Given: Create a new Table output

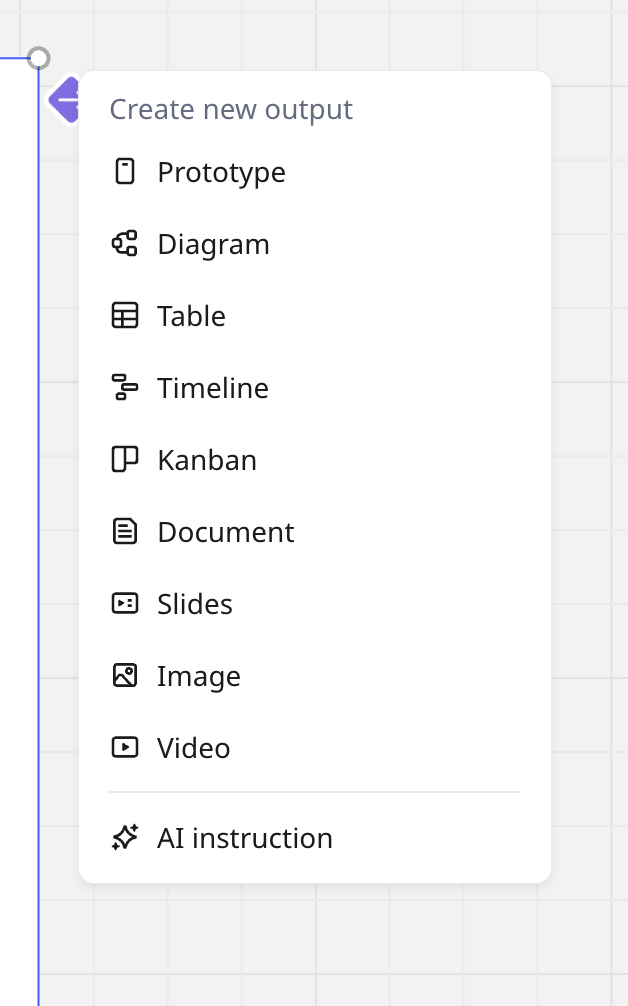Looking at the screenshot, I should (x=191, y=316).
